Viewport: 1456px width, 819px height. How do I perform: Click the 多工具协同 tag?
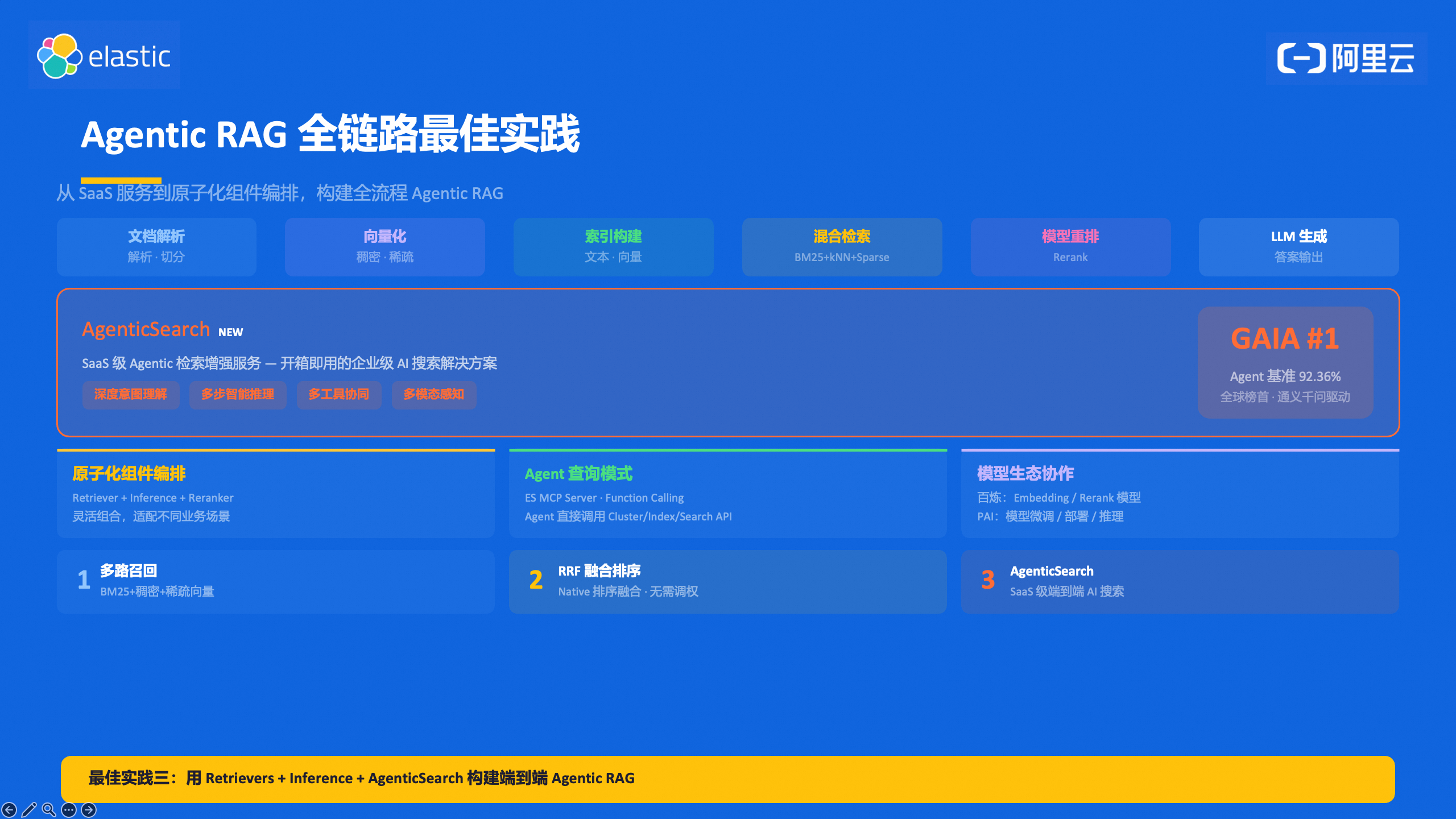(339, 395)
